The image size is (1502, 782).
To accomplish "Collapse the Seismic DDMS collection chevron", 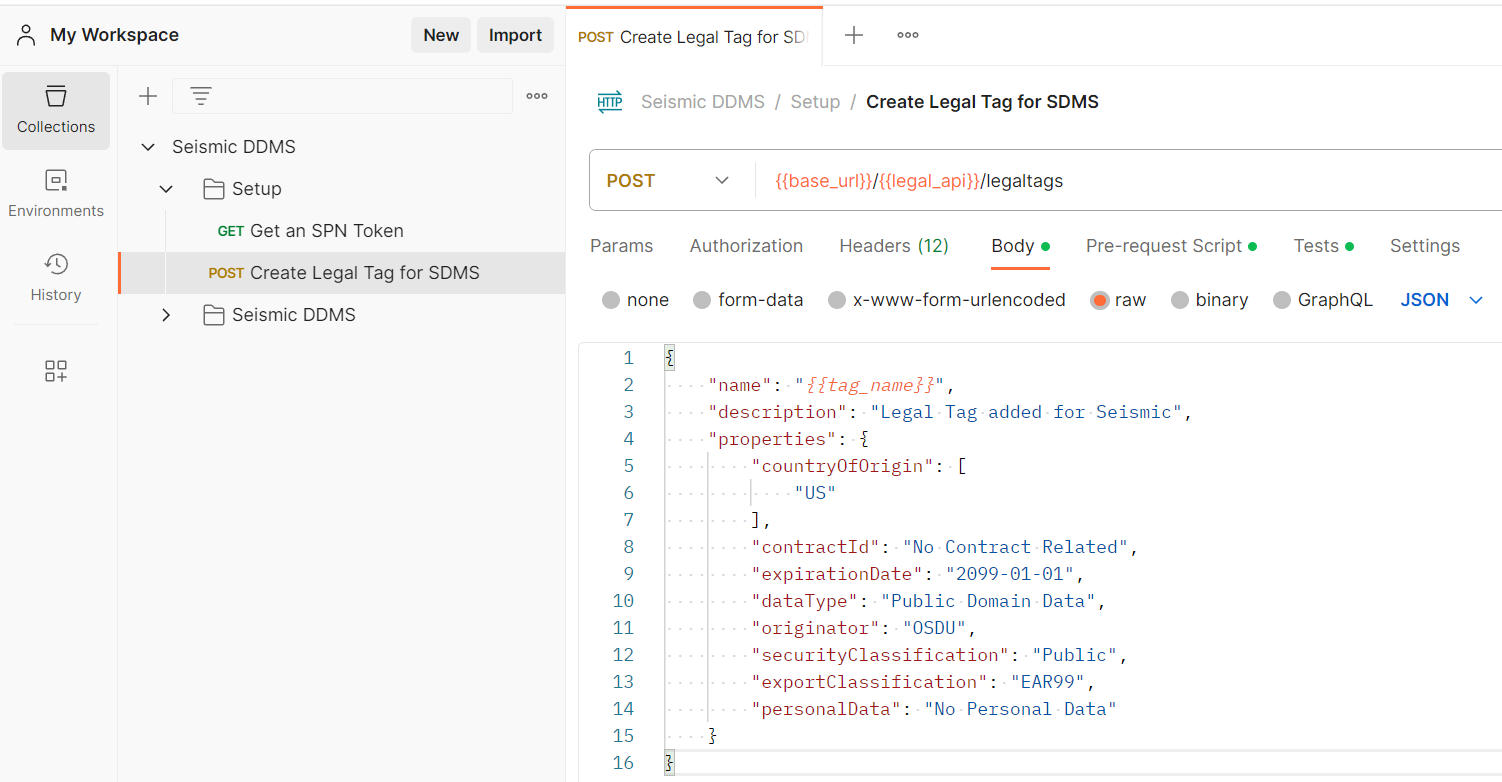I will click(x=148, y=147).
